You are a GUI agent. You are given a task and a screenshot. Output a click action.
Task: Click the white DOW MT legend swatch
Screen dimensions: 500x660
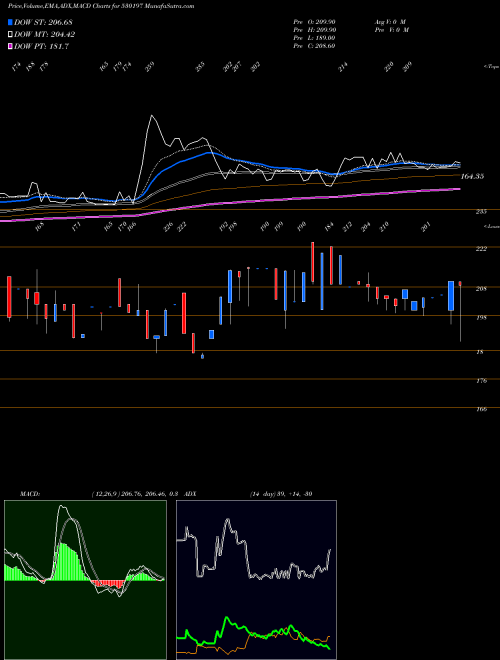10,35
